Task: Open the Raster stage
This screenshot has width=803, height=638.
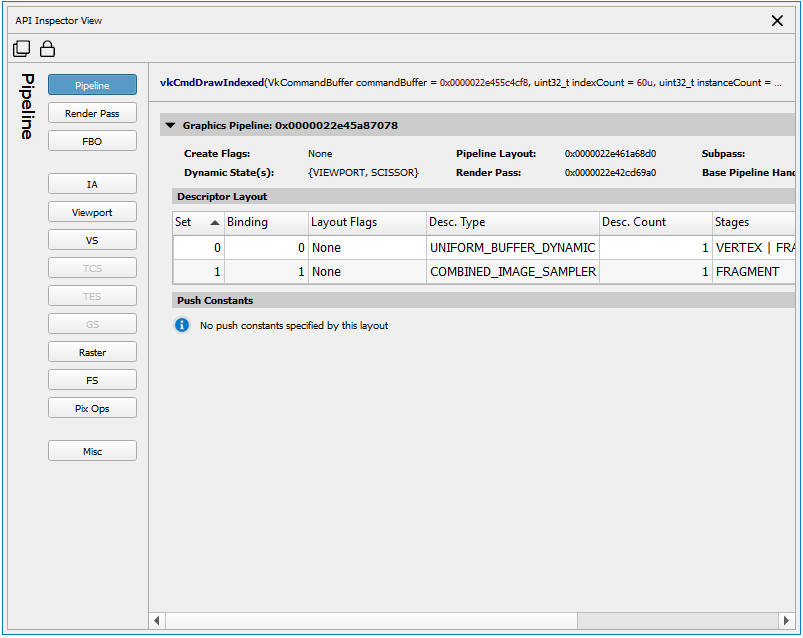Action: pos(92,353)
